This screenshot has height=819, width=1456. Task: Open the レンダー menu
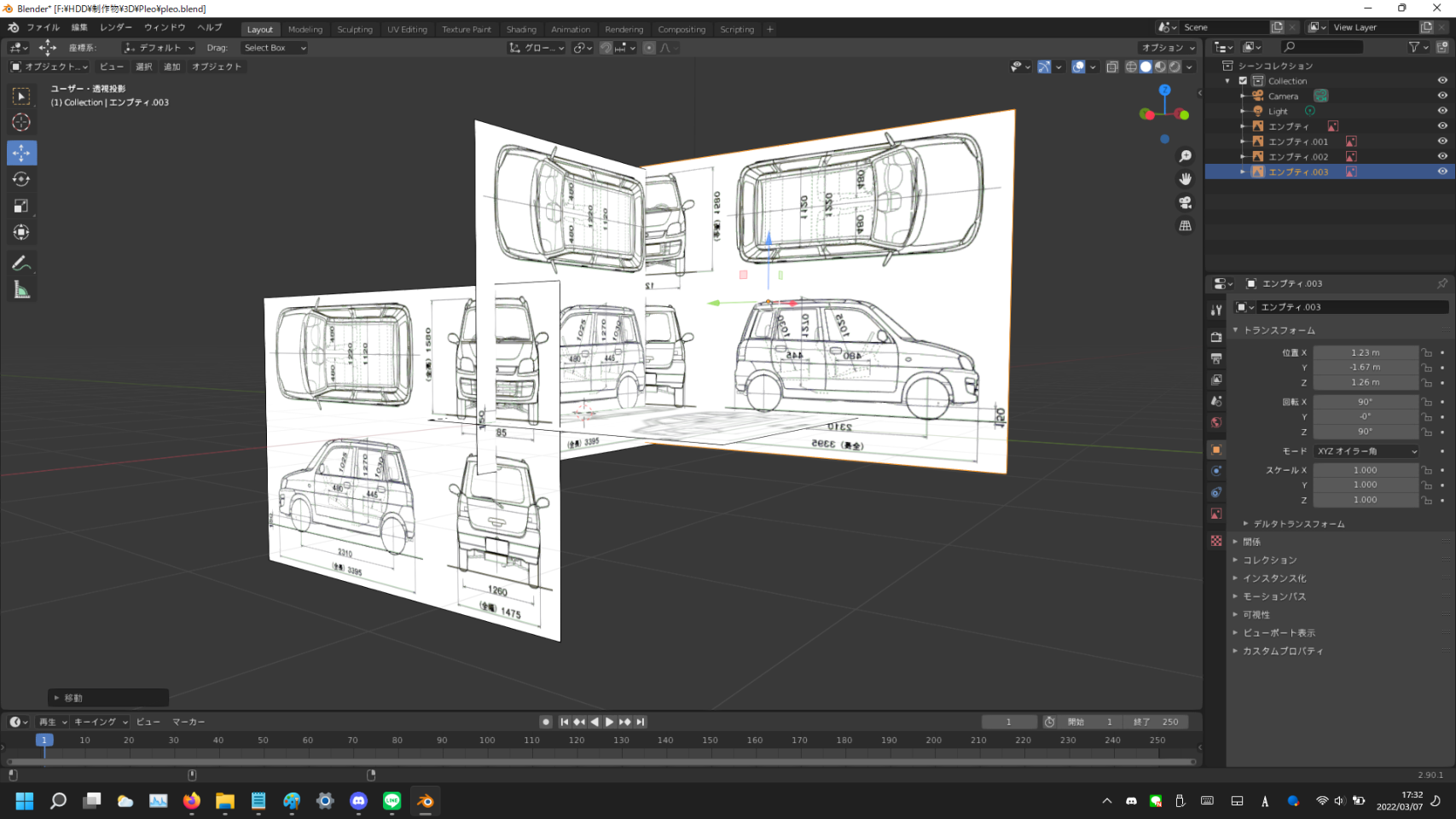pyautogui.click(x=116, y=27)
